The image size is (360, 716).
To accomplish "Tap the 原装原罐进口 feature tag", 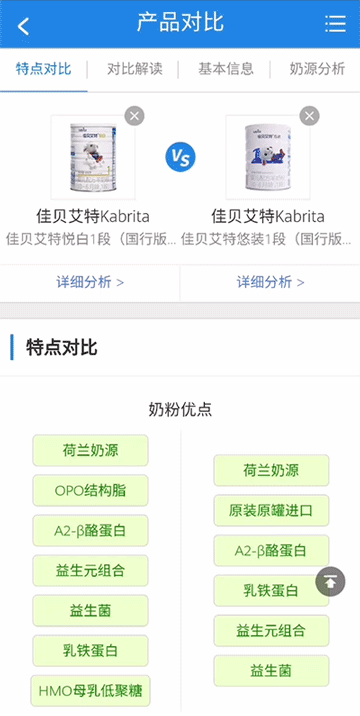I will pos(271,510).
